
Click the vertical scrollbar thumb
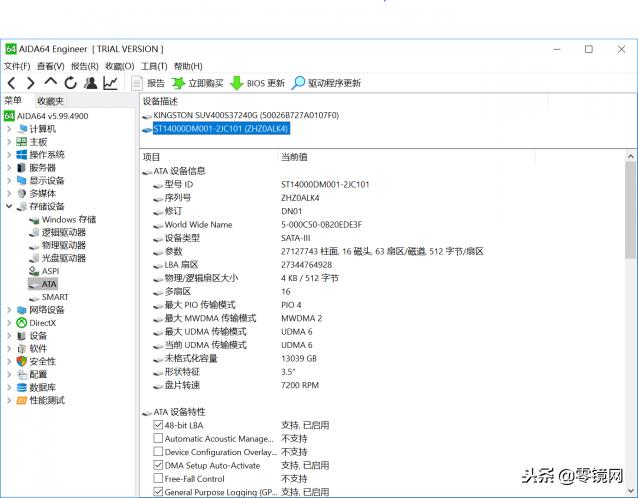click(630, 210)
